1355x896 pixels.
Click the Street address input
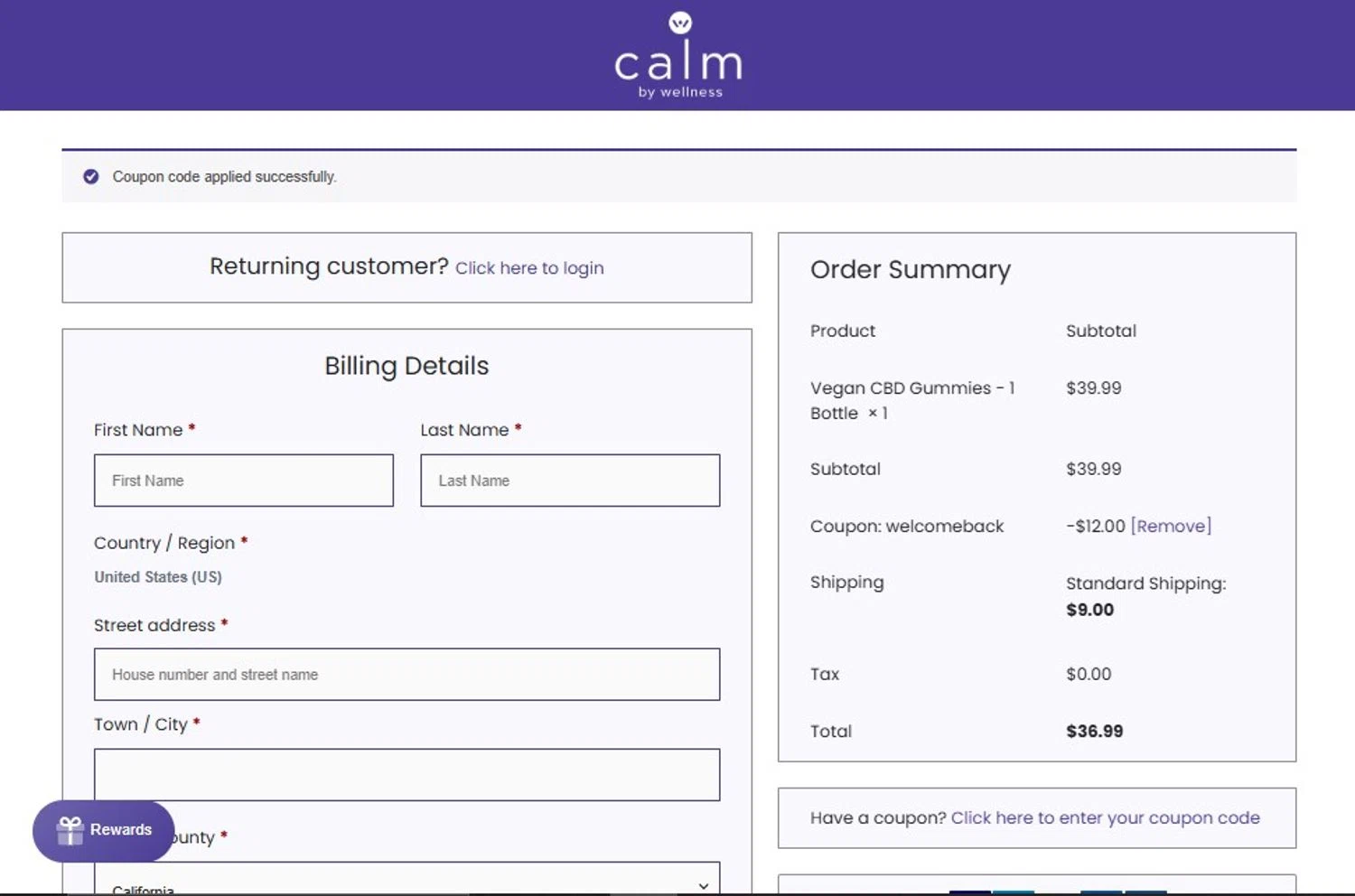tap(406, 675)
